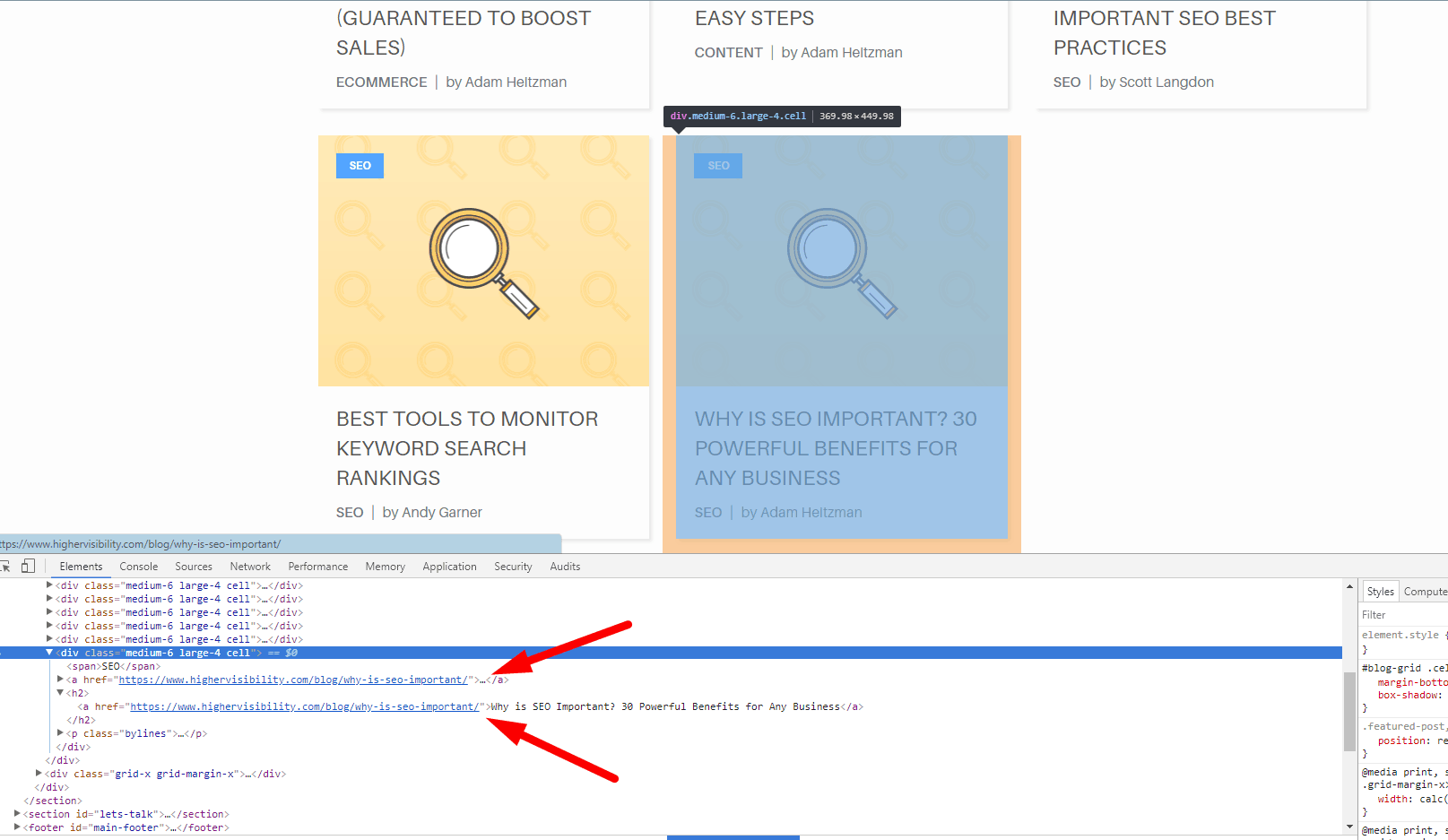Toggle the device toolbar emulation icon
Viewport: 1448px width, 840px height.
tap(29, 565)
